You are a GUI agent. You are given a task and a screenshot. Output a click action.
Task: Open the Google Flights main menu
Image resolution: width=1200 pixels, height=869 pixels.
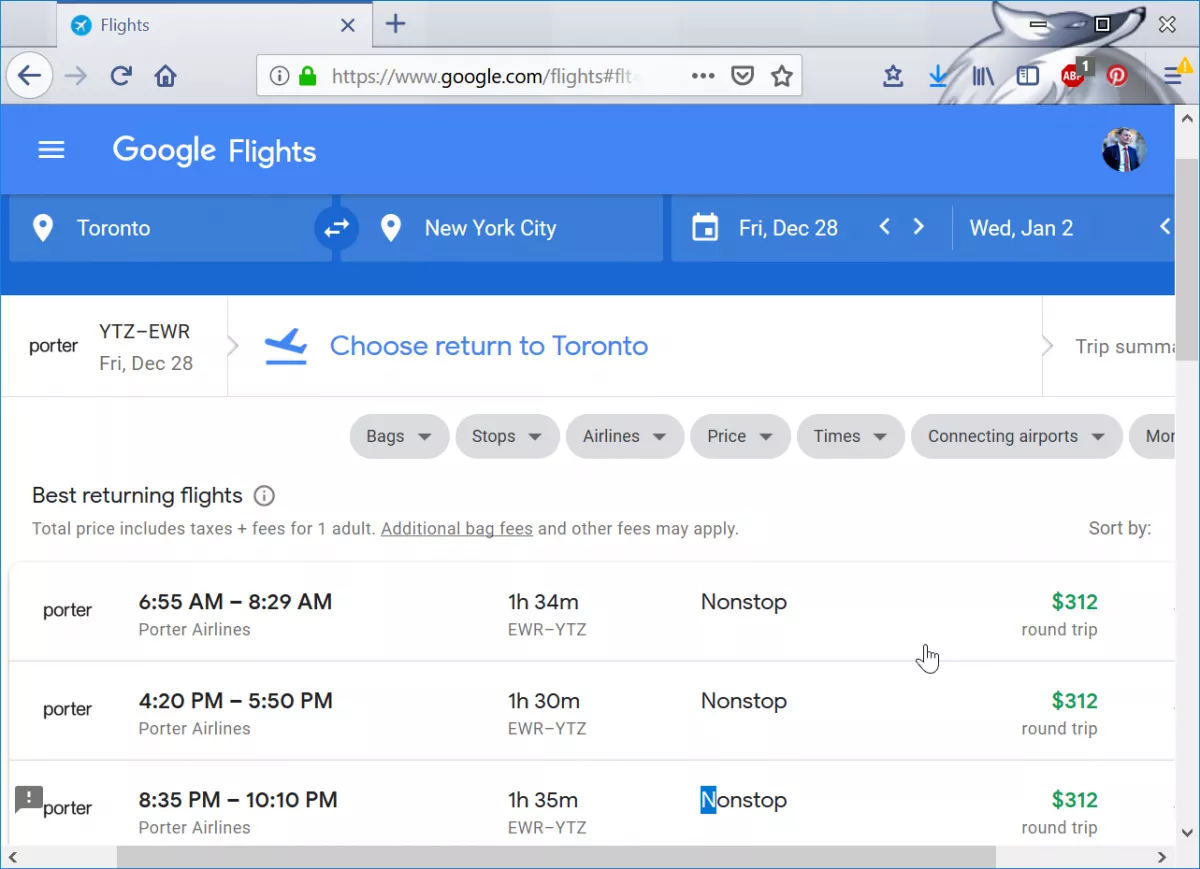pyautogui.click(x=51, y=150)
